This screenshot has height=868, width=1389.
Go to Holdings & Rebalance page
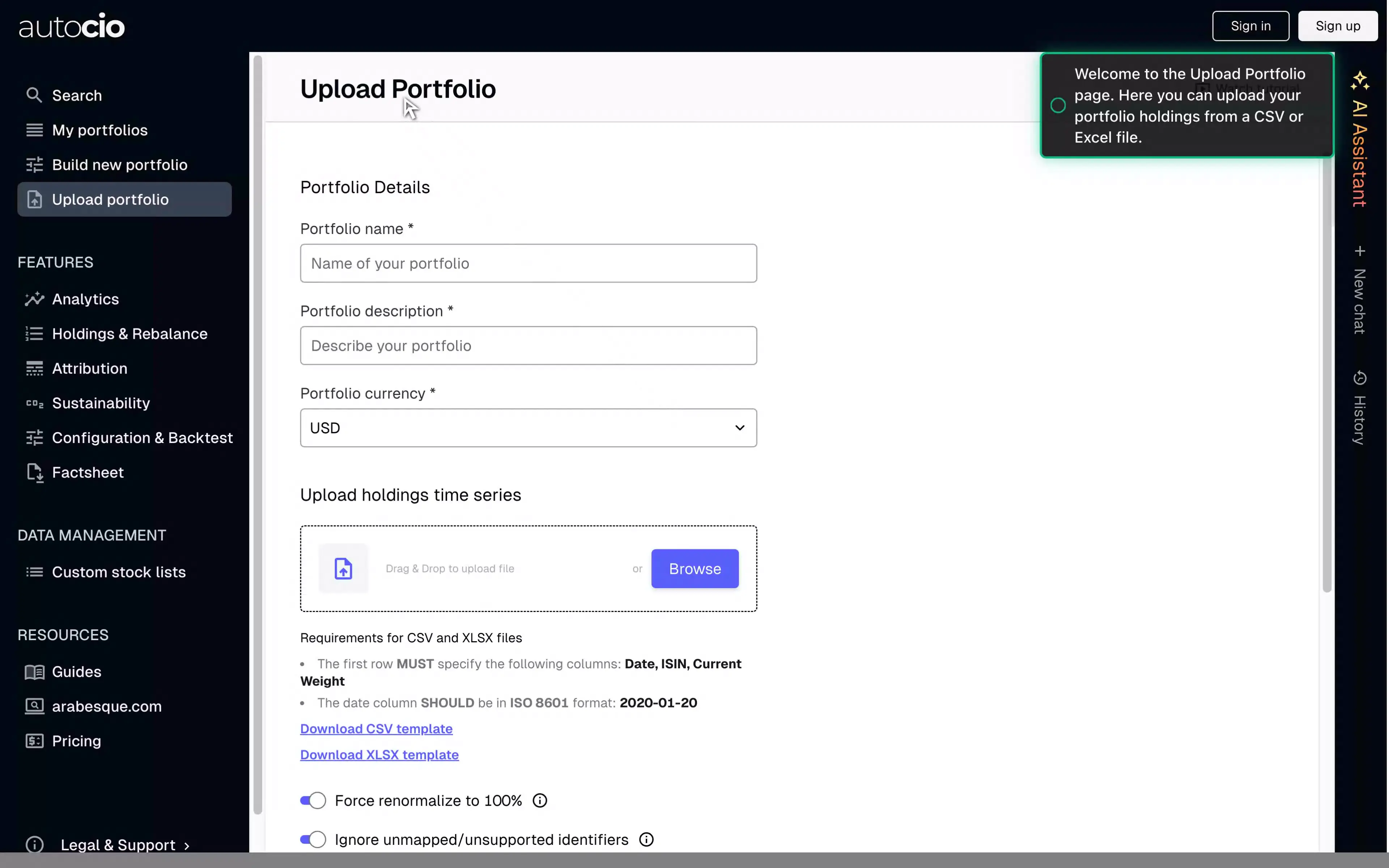[x=129, y=334]
